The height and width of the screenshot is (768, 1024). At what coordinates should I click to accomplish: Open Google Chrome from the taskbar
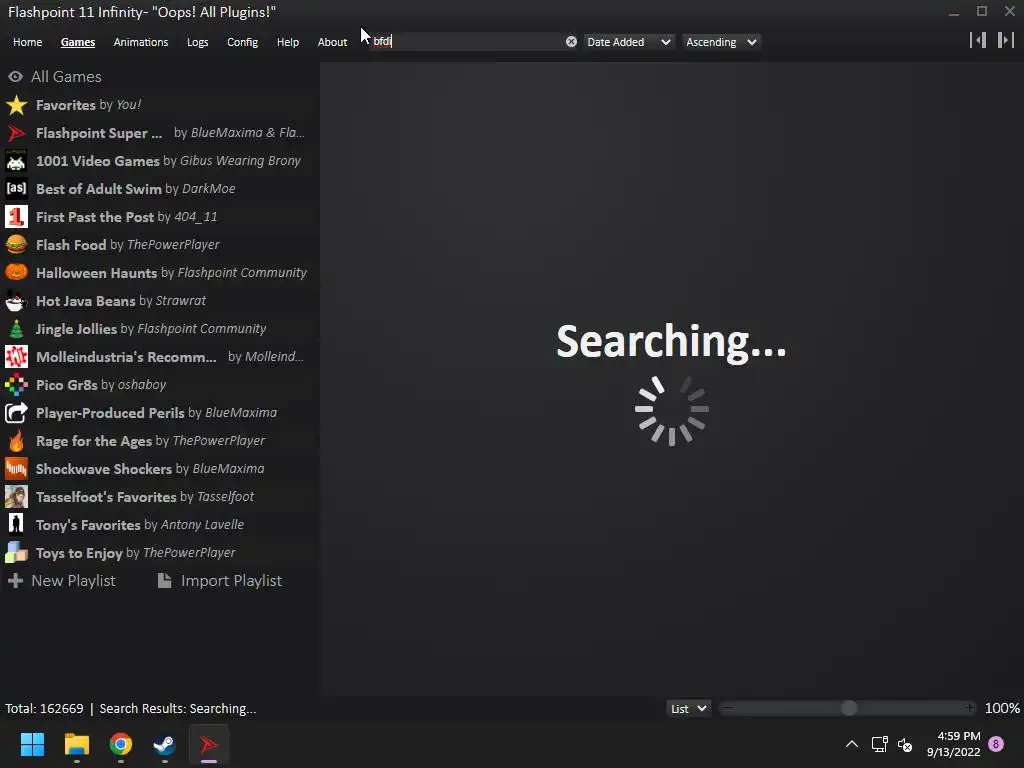point(121,744)
